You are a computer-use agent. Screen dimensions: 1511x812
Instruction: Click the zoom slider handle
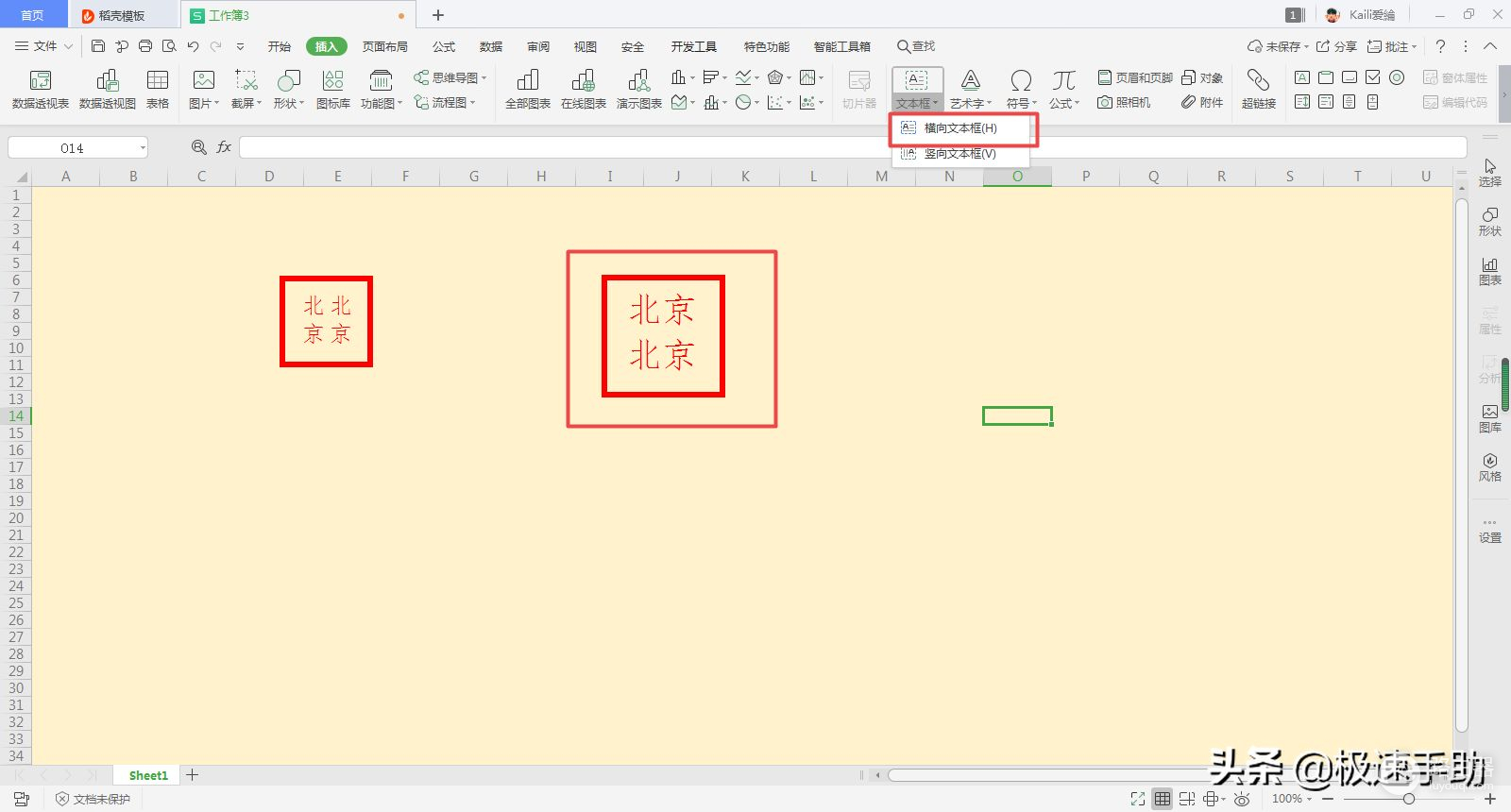pos(1408,799)
